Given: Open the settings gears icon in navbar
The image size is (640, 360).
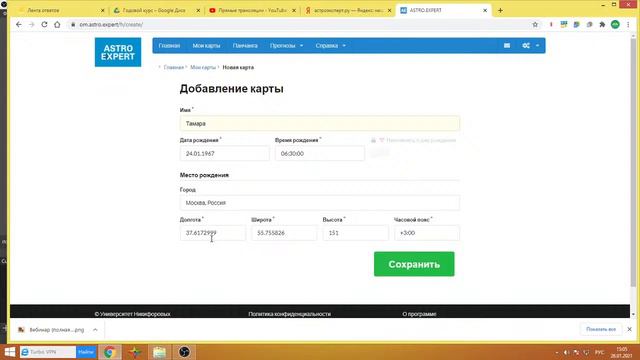Looking at the screenshot, I should pos(526,46).
